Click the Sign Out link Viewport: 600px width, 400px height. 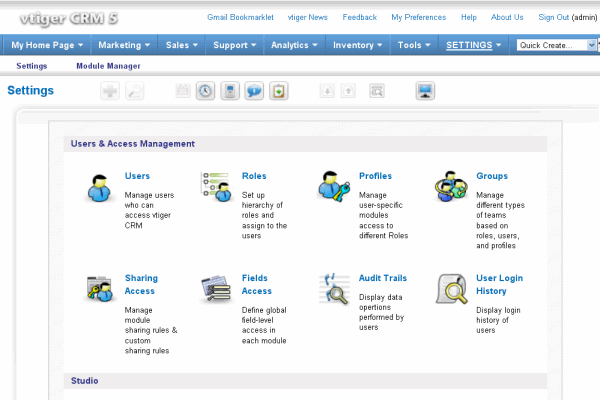(x=553, y=17)
